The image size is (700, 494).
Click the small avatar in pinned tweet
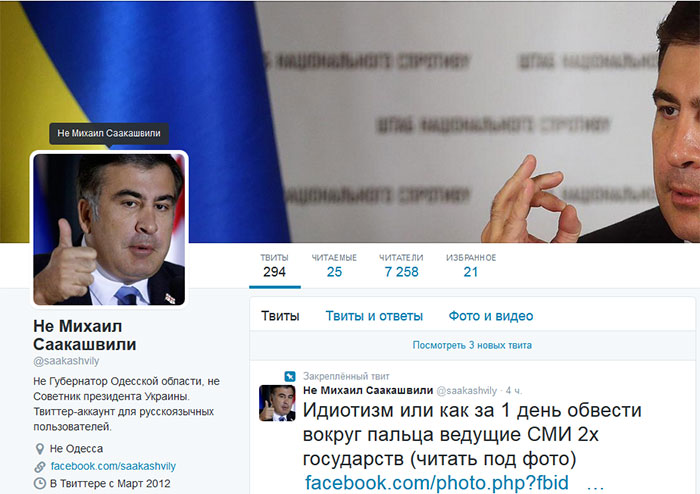coord(277,403)
